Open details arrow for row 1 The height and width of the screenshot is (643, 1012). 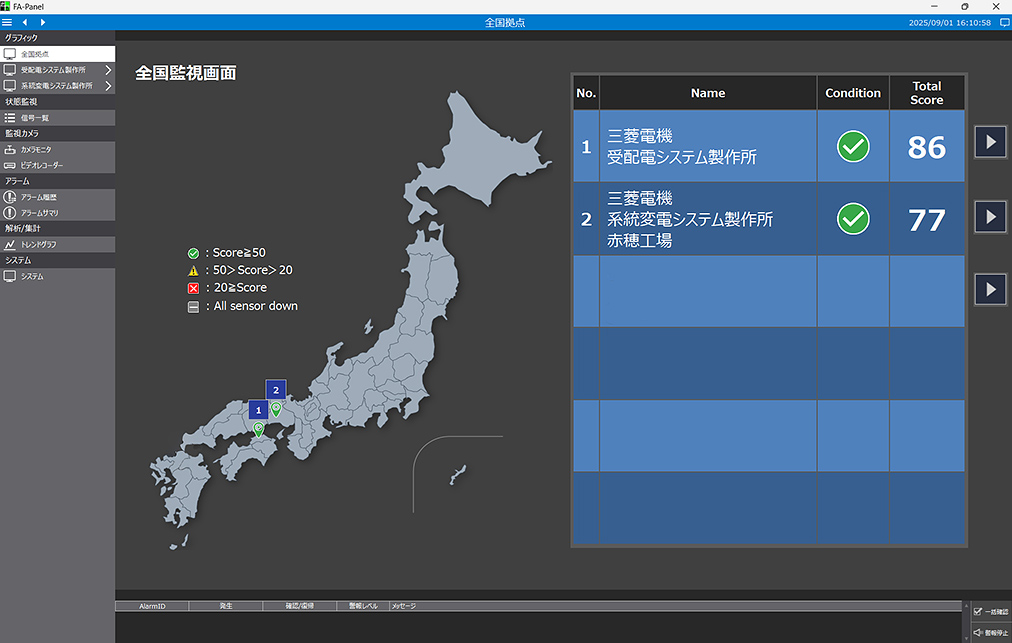pyautogui.click(x=990, y=143)
